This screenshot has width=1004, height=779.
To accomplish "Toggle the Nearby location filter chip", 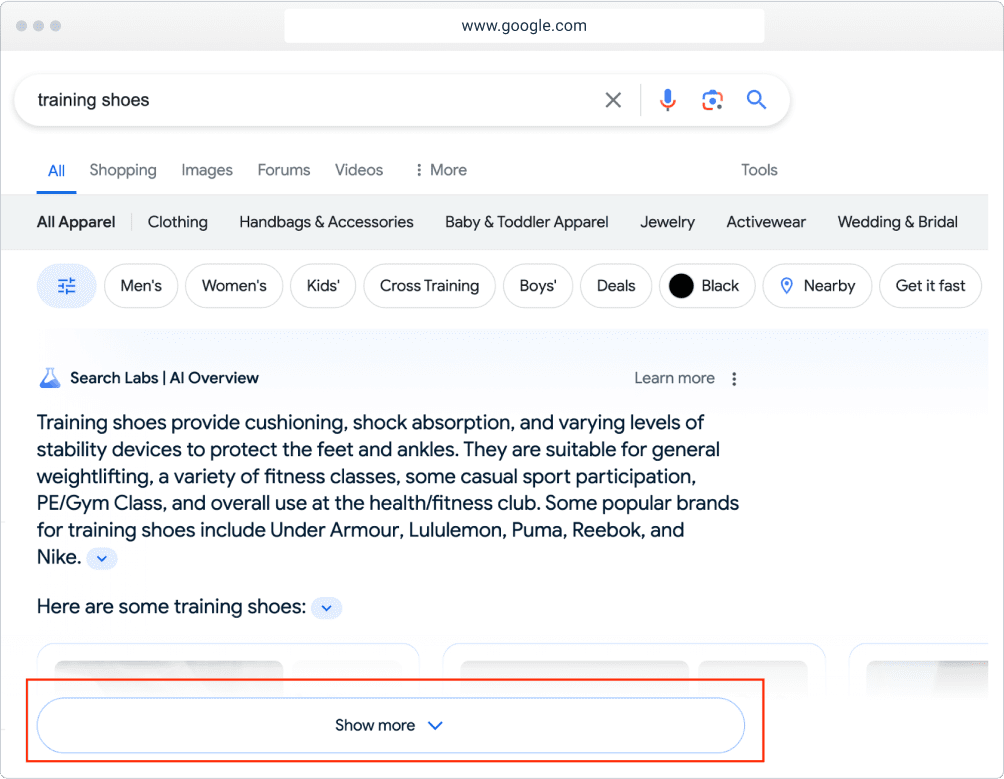I will 817,286.
